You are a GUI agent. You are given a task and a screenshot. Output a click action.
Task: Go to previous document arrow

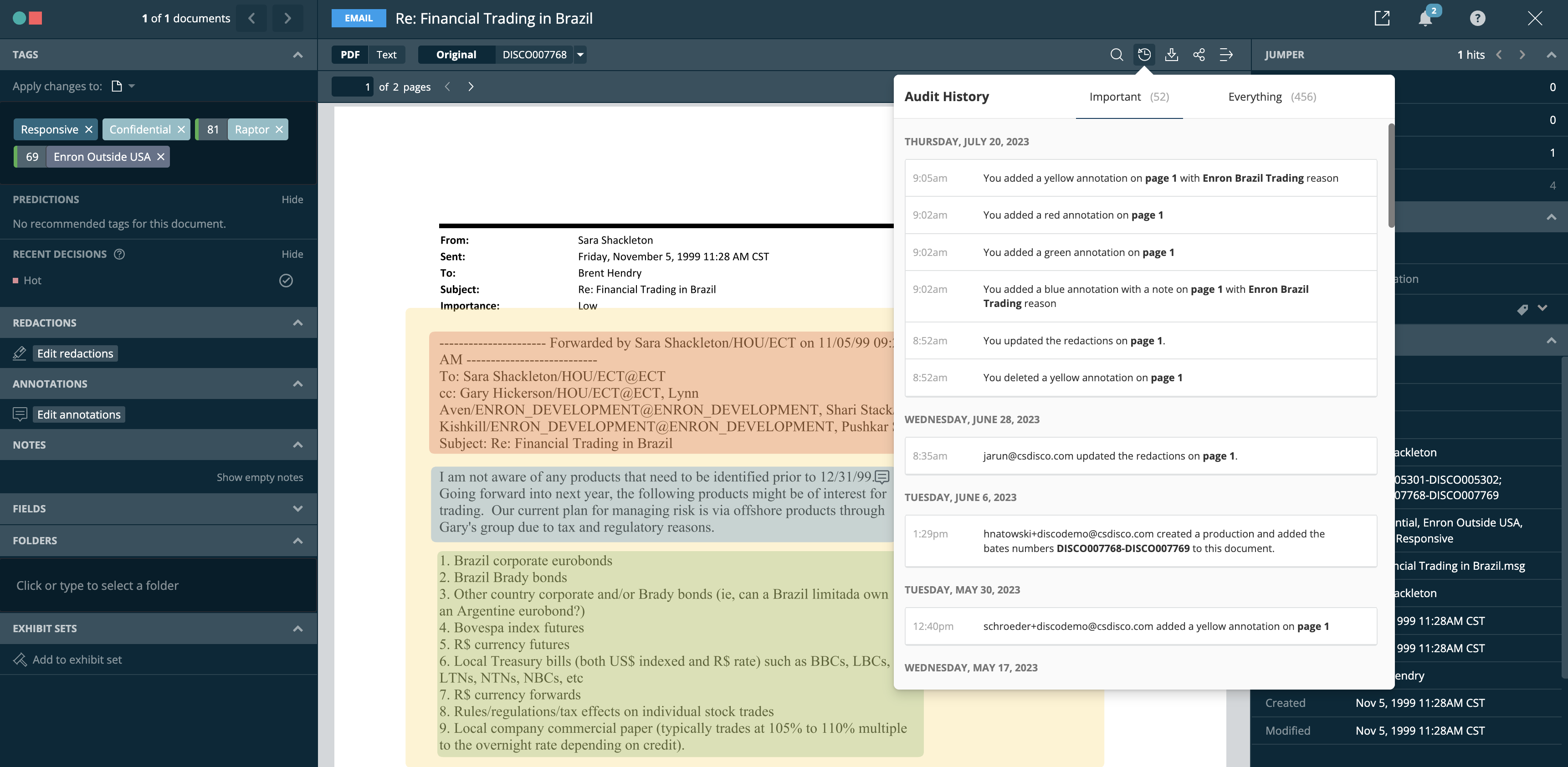coord(251,18)
